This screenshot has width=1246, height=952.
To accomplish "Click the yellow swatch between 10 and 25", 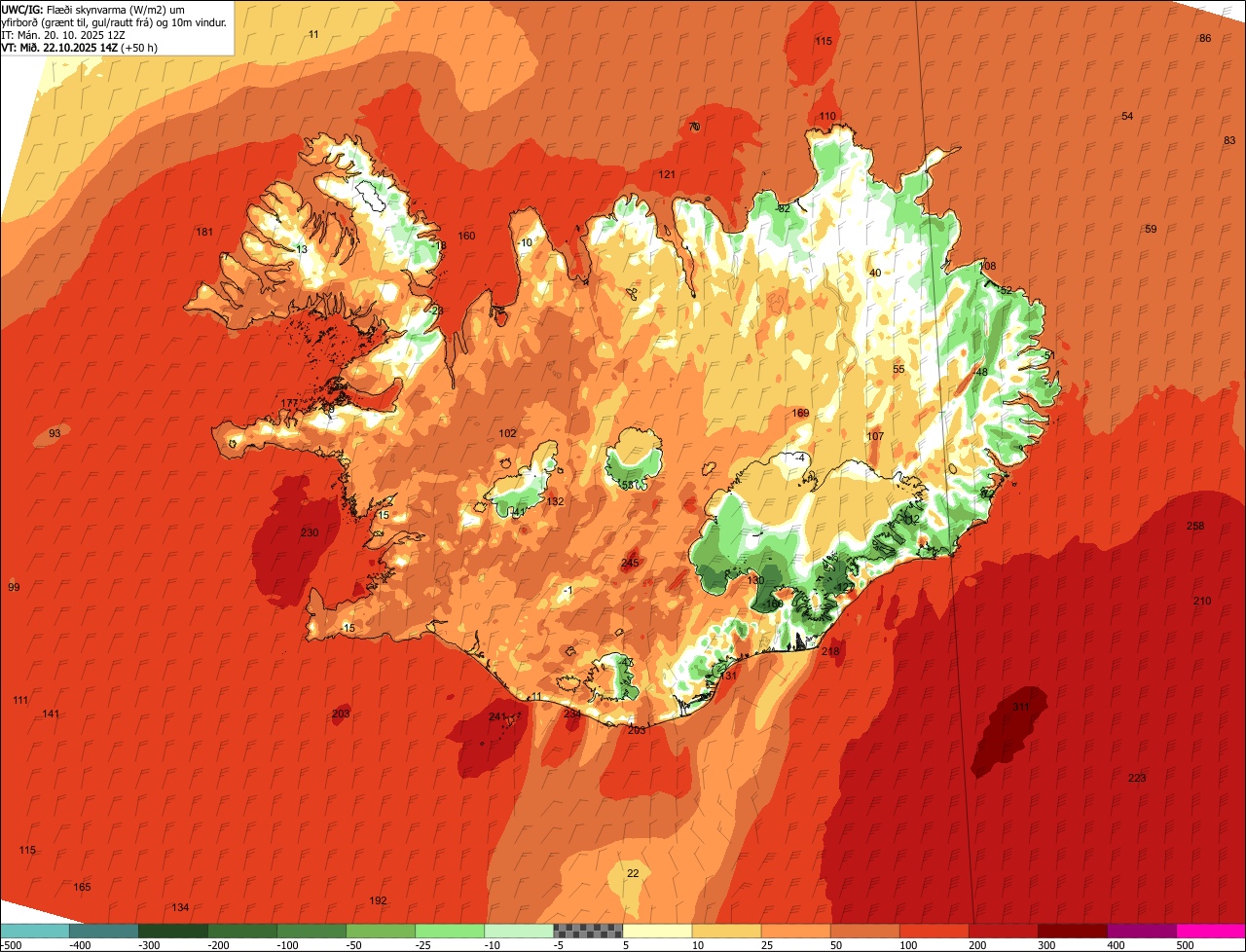I will click(x=726, y=931).
